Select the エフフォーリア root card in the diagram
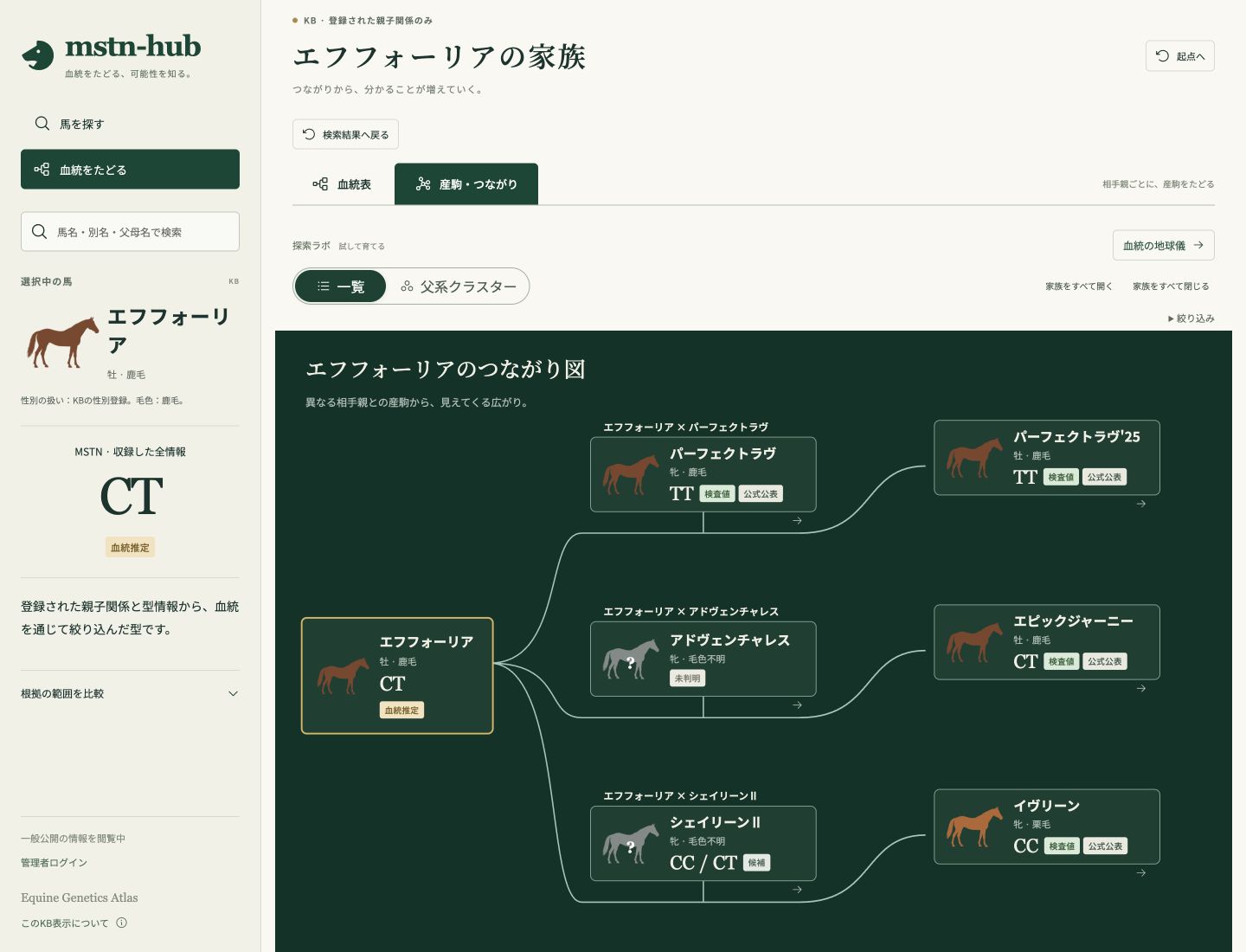 tap(397, 676)
